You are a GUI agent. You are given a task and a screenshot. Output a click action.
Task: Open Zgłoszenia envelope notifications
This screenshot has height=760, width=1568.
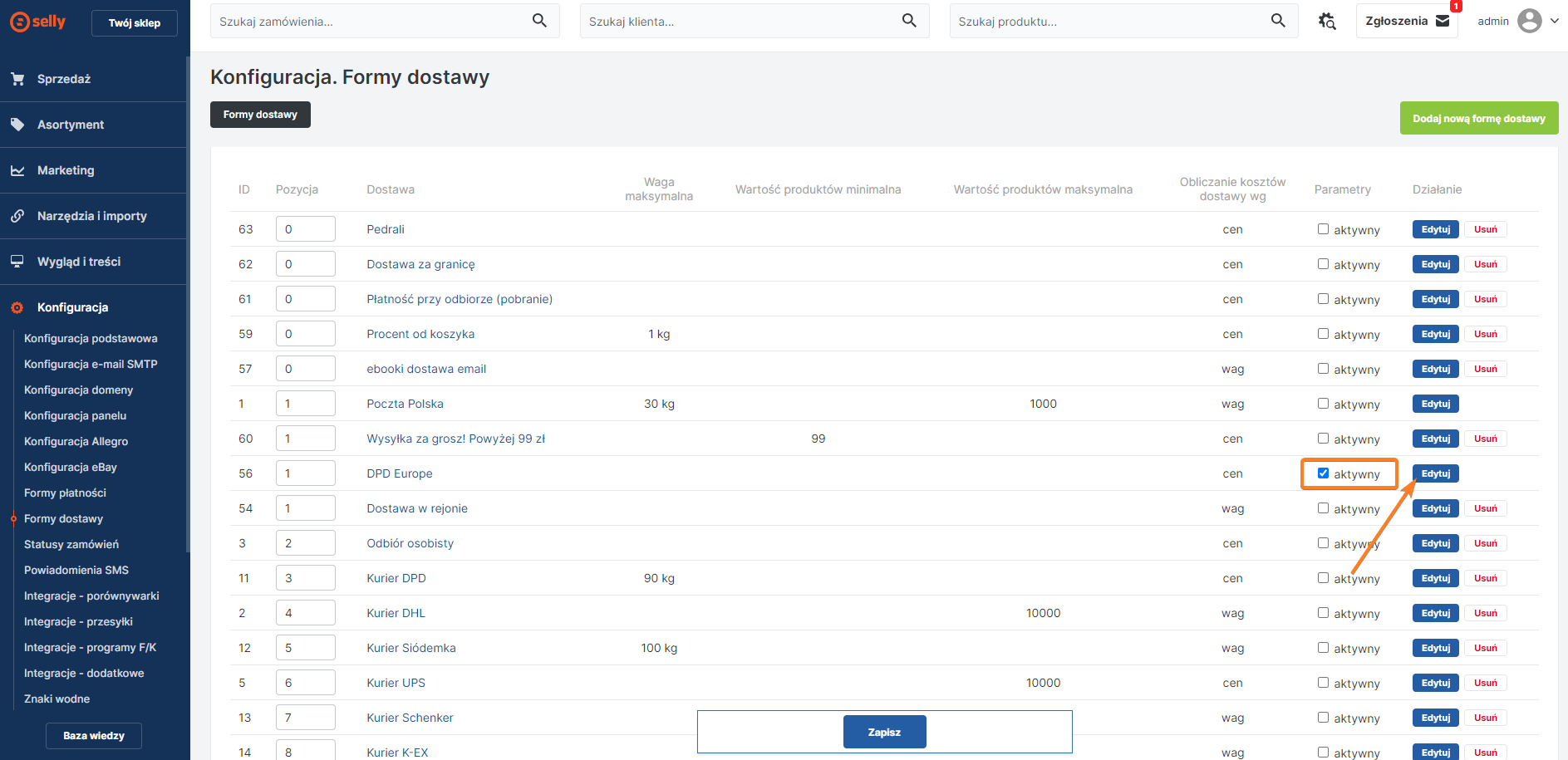pyautogui.click(x=1443, y=22)
